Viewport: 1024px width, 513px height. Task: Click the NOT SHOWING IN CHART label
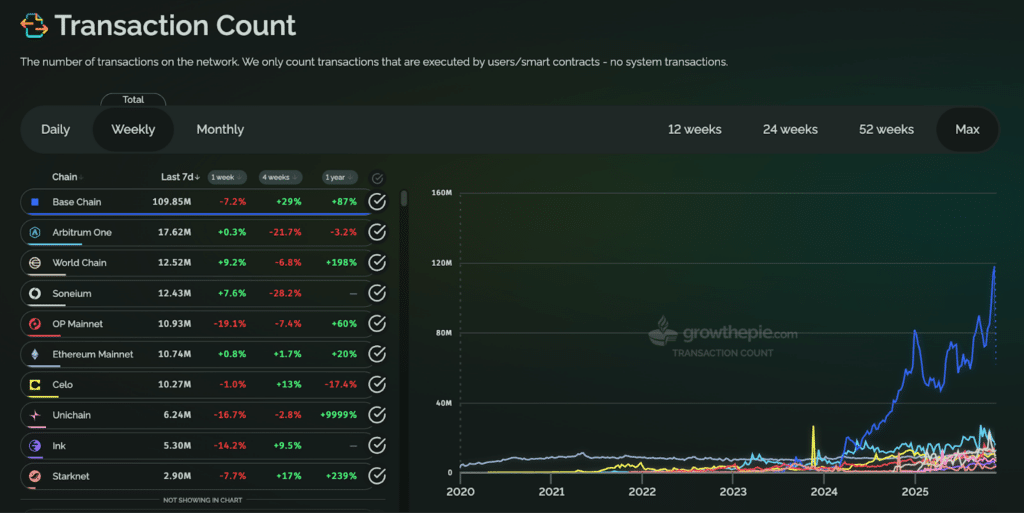[202, 500]
